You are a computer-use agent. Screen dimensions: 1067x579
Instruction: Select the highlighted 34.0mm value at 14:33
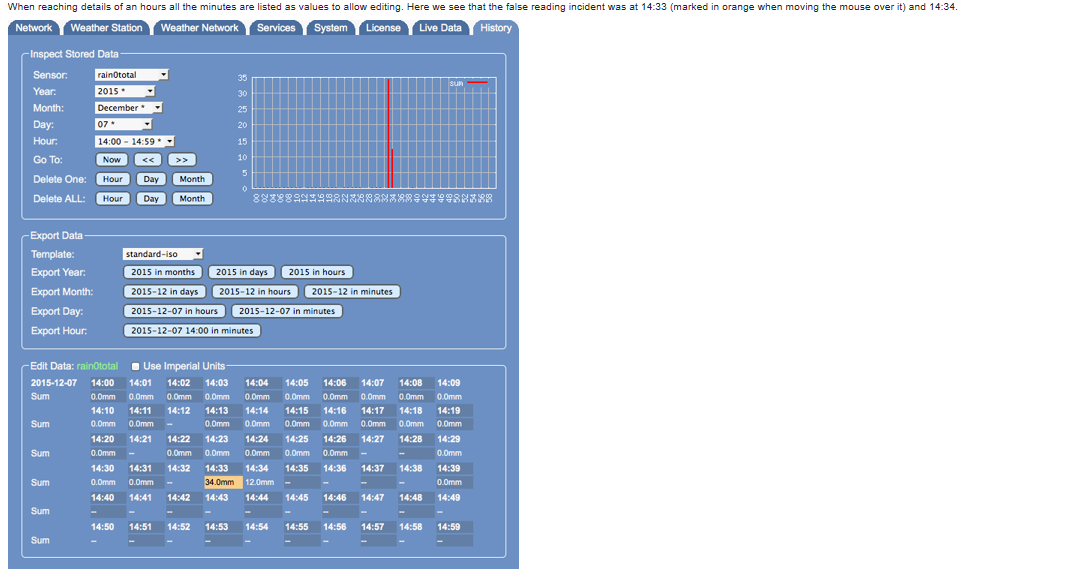[223, 482]
